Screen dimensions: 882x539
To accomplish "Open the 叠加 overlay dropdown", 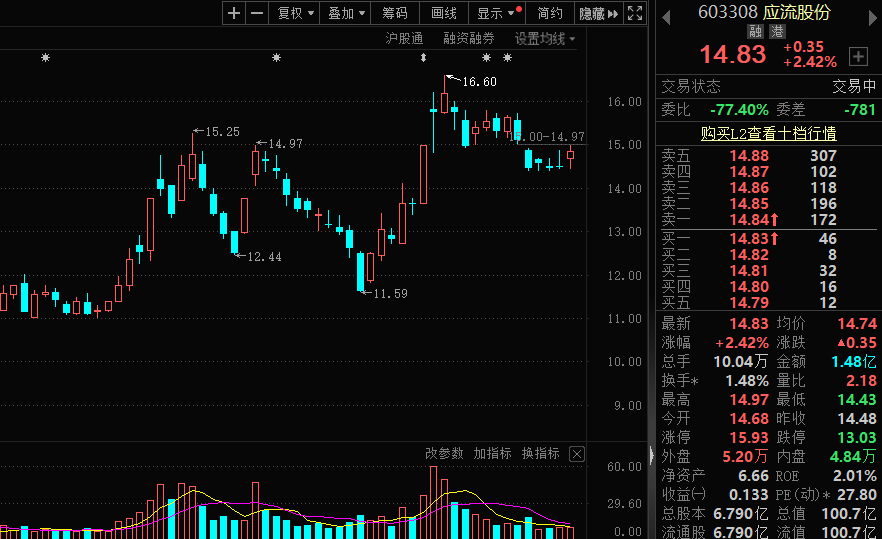I will click(346, 13).
